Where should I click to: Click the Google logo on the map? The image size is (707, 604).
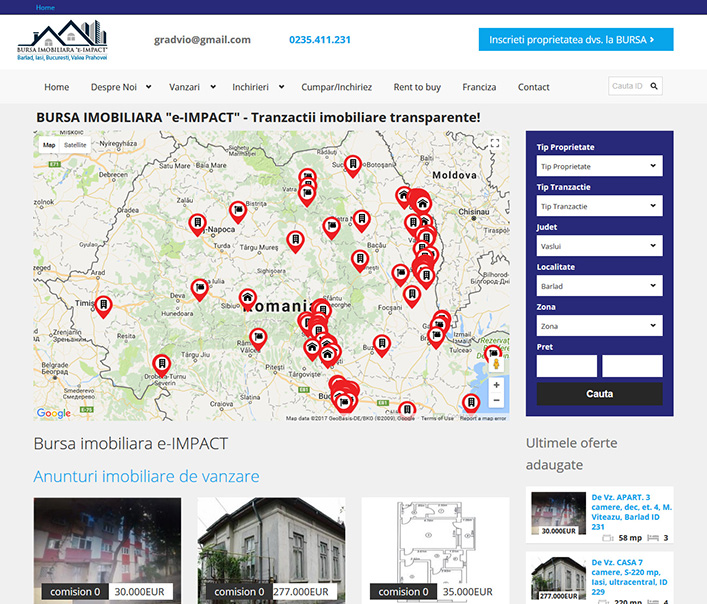point(54,413)
